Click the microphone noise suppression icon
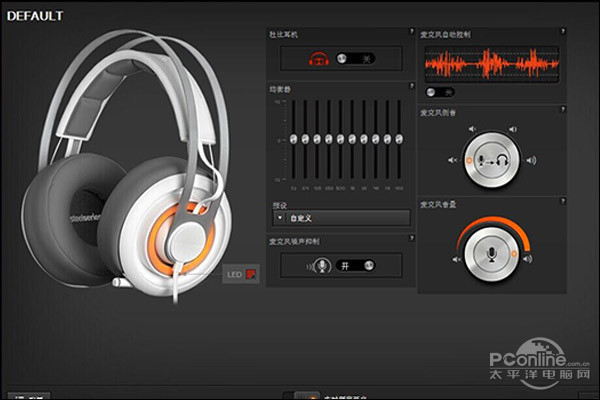The image size is (600, 400). click(320, 266)
